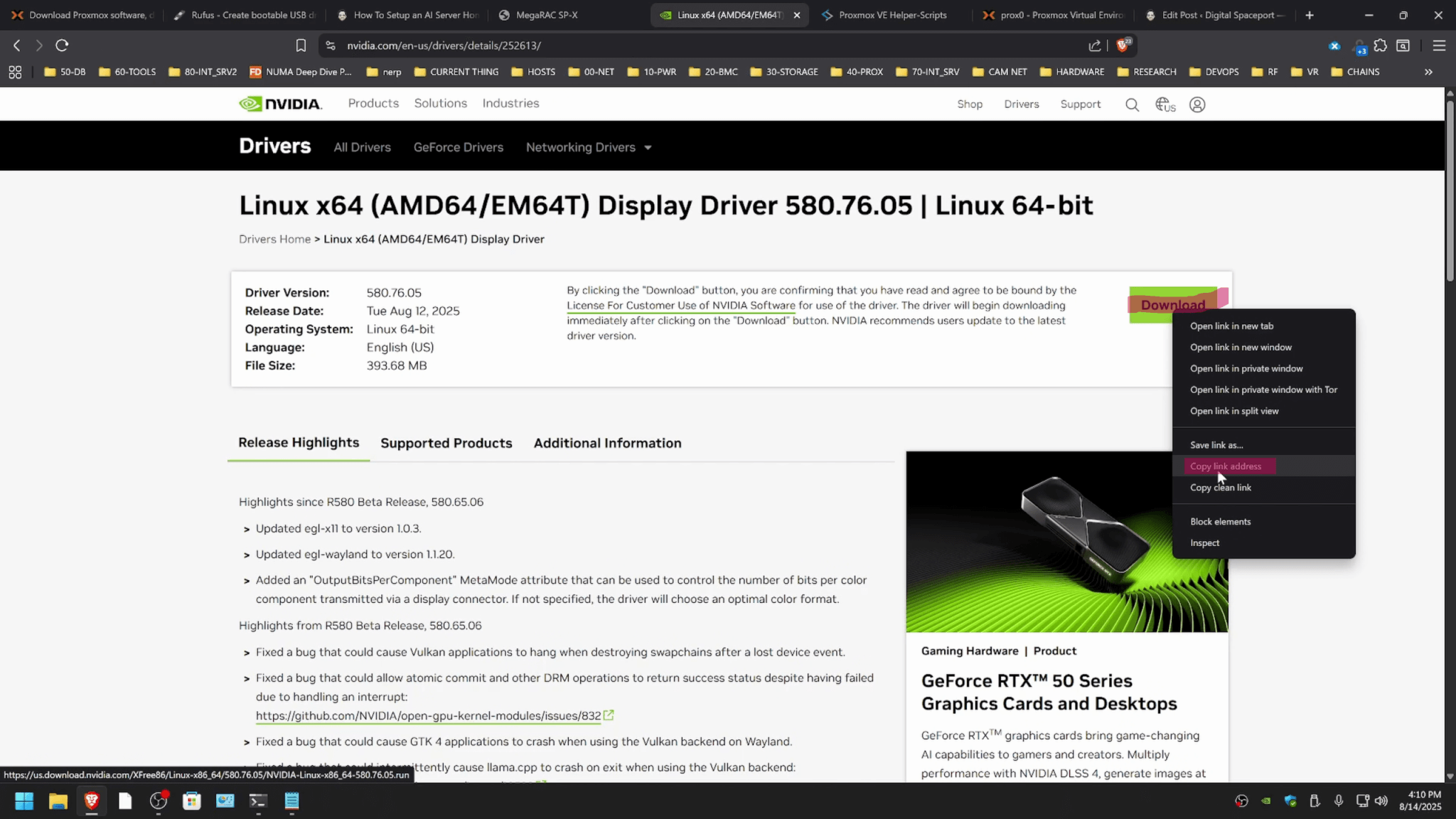Click the share page icon in address bar

click(x=1094, y=45)
